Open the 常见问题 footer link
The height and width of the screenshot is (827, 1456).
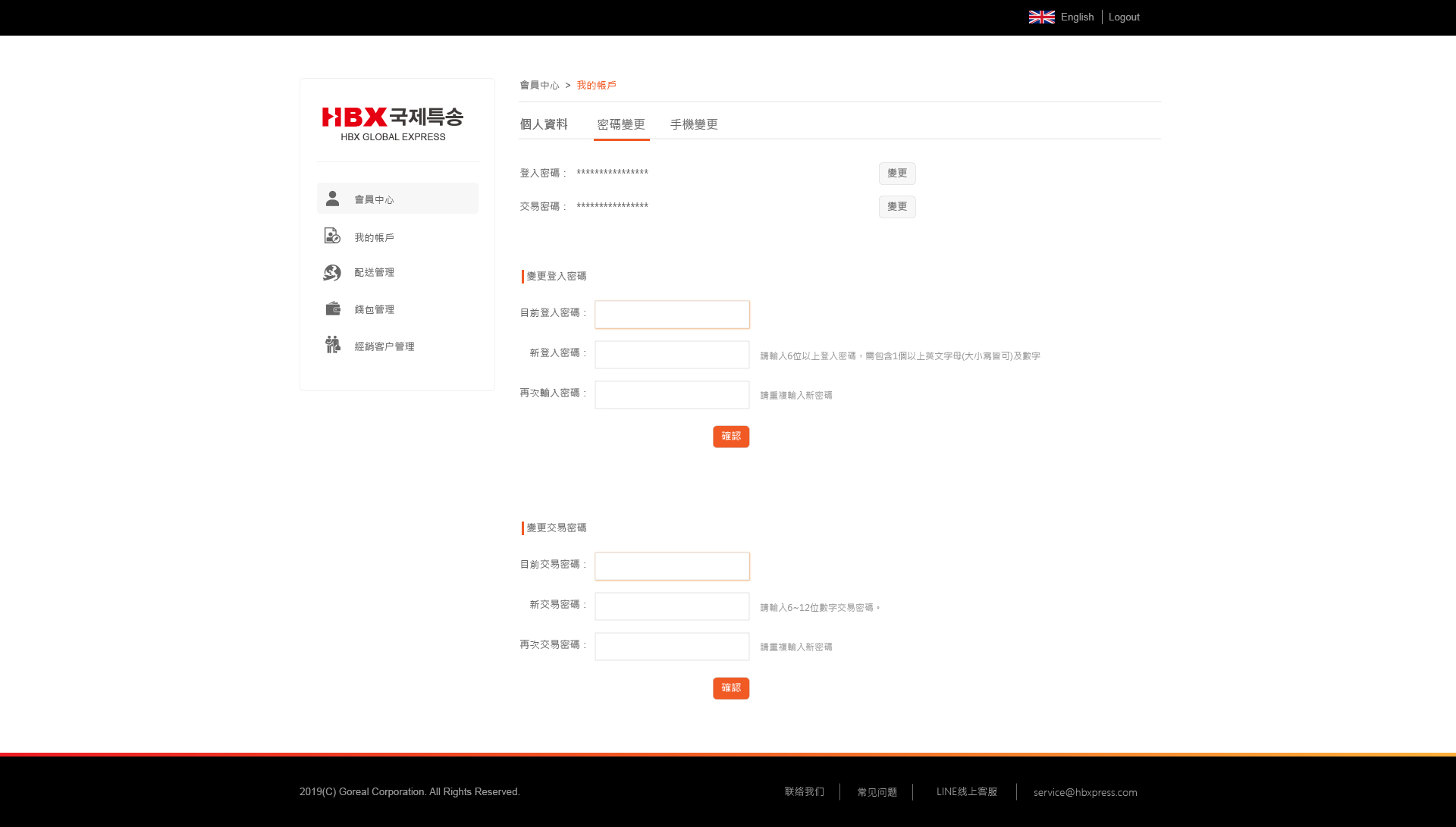click(x=877, y=792)
